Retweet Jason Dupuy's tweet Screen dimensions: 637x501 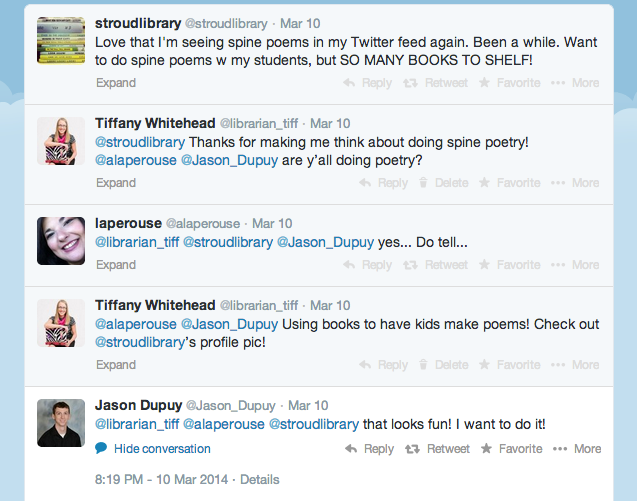pyautogui.click(x=437, y=449)
